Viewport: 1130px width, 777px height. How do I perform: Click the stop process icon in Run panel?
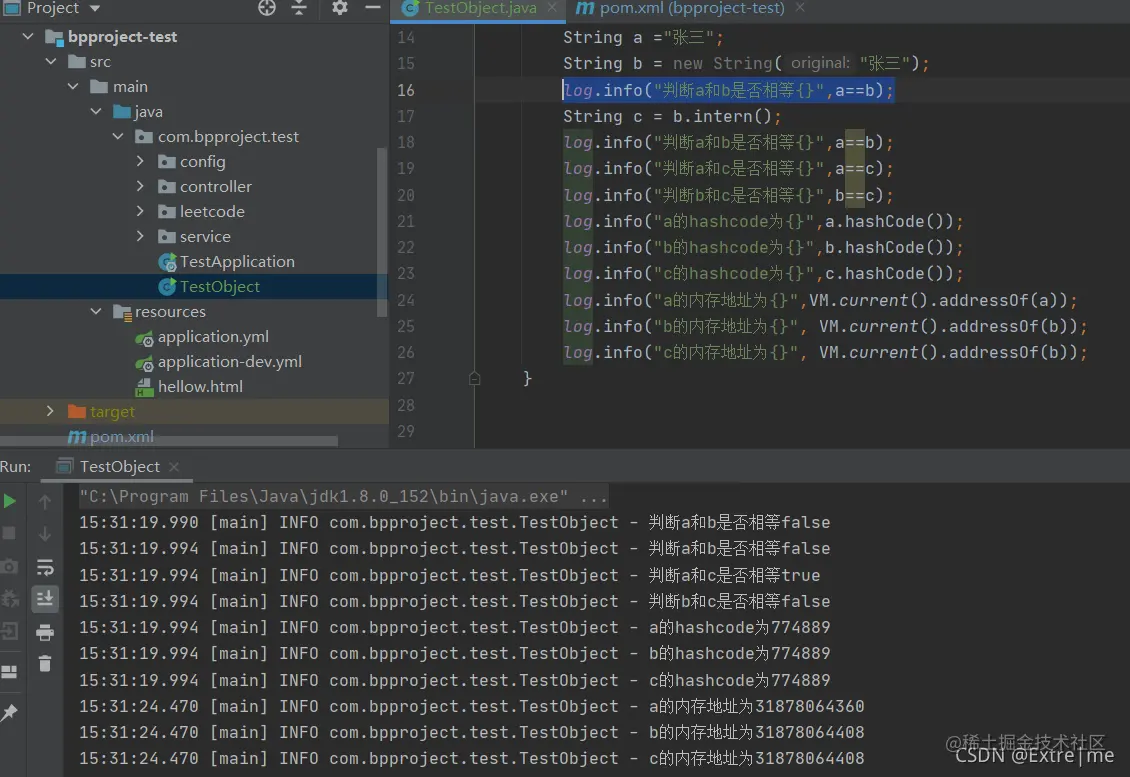click(9, 533)
